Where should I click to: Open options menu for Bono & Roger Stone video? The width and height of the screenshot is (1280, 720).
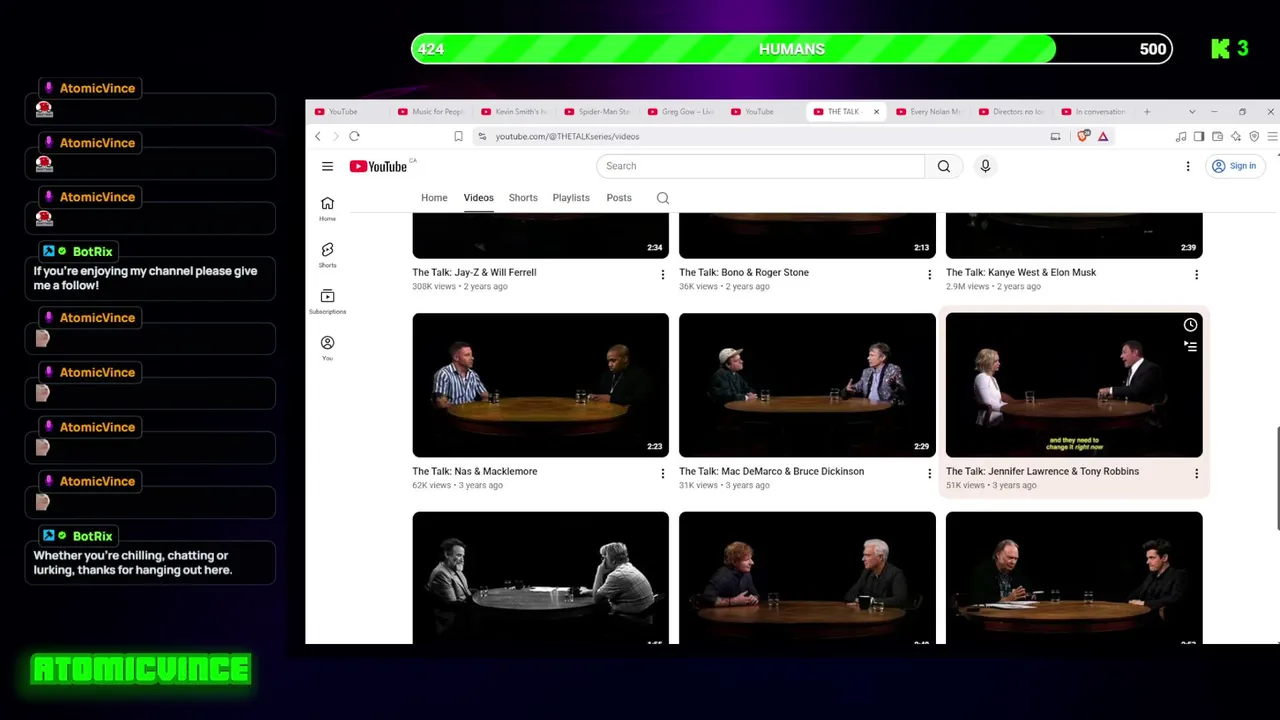click(x=929, y=274)
